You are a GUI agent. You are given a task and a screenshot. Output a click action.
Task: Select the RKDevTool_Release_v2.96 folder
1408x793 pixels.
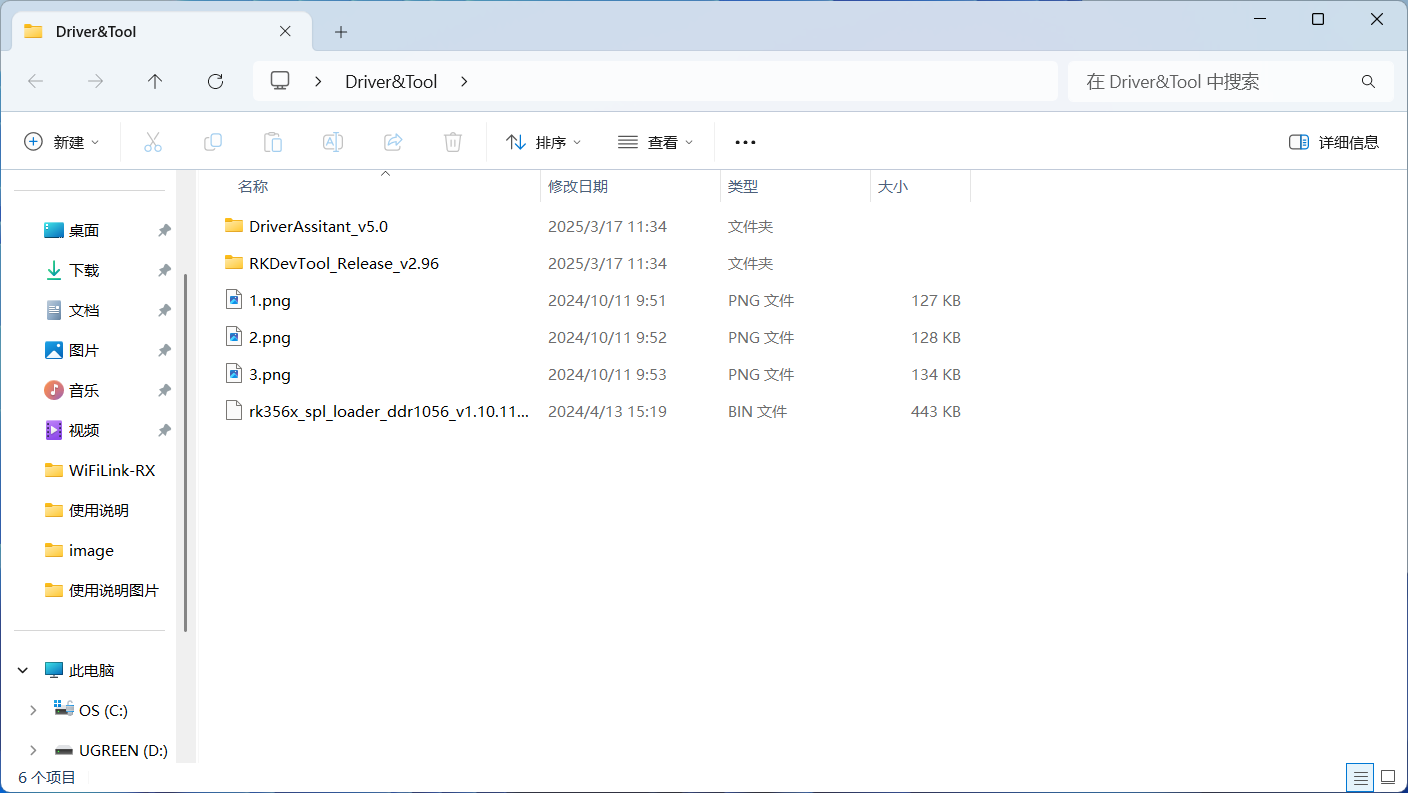(x=343, y=264)
